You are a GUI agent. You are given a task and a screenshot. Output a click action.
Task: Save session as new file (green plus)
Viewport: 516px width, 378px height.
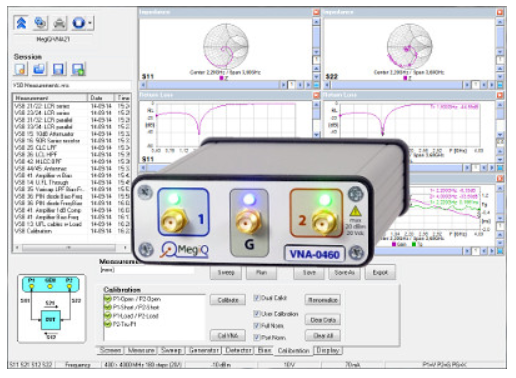tap(78, 69)
